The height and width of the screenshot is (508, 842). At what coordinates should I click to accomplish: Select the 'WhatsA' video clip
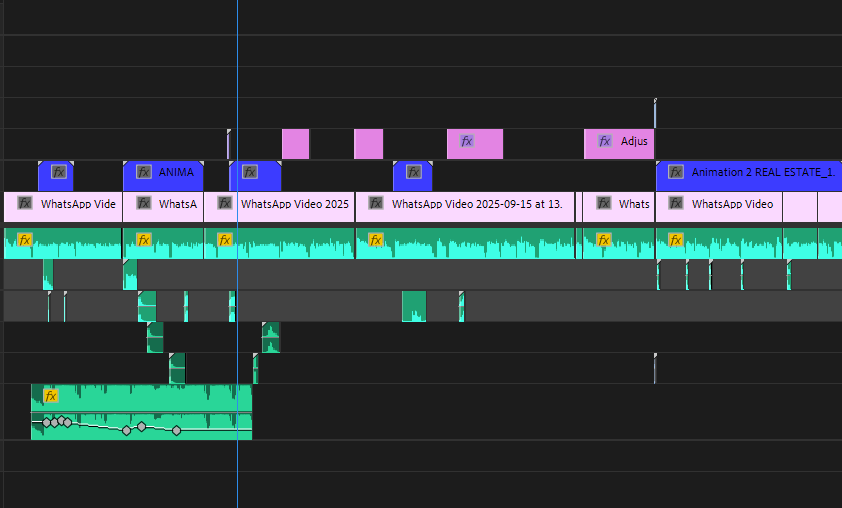pyautogui.click(x=163, y=207)
